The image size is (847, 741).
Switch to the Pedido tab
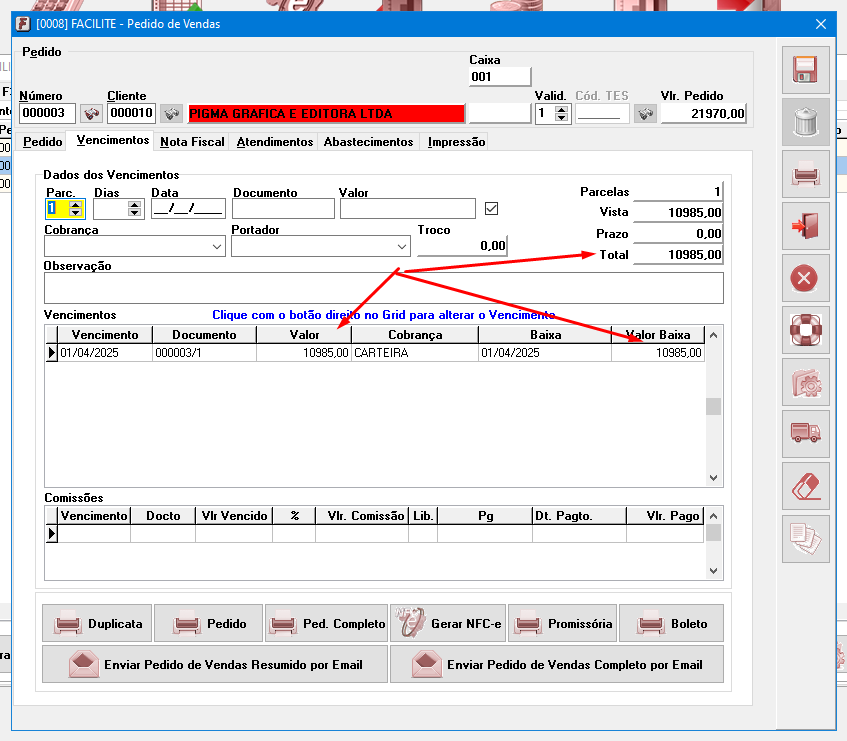(x=43, y=142)
